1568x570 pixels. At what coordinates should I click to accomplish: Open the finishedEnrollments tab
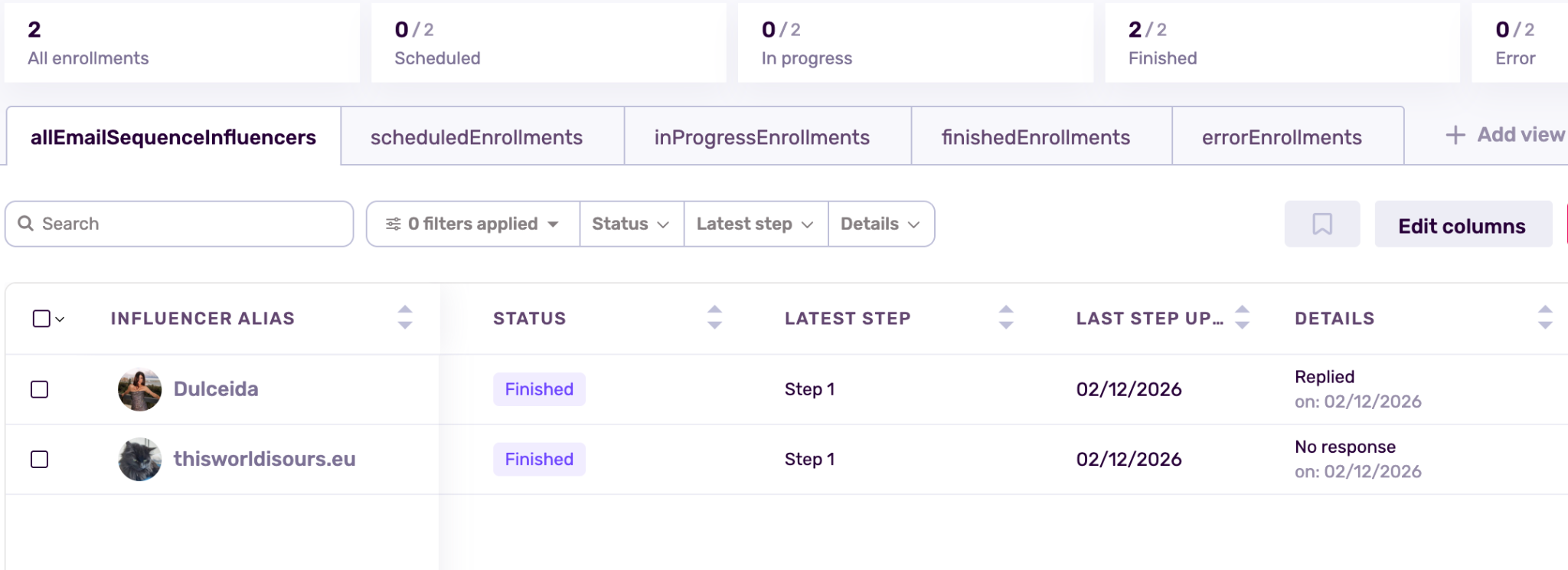point(1035,137)
